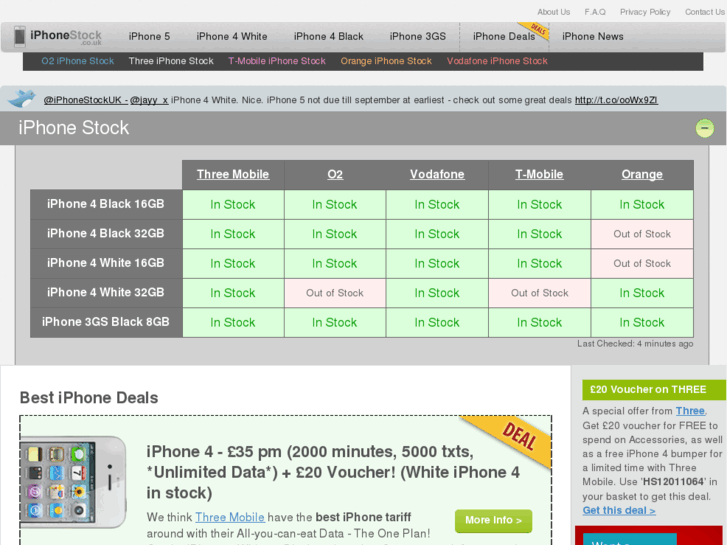Click T-Mobile In Stock for iPhone 4 White 16GB

540,263
